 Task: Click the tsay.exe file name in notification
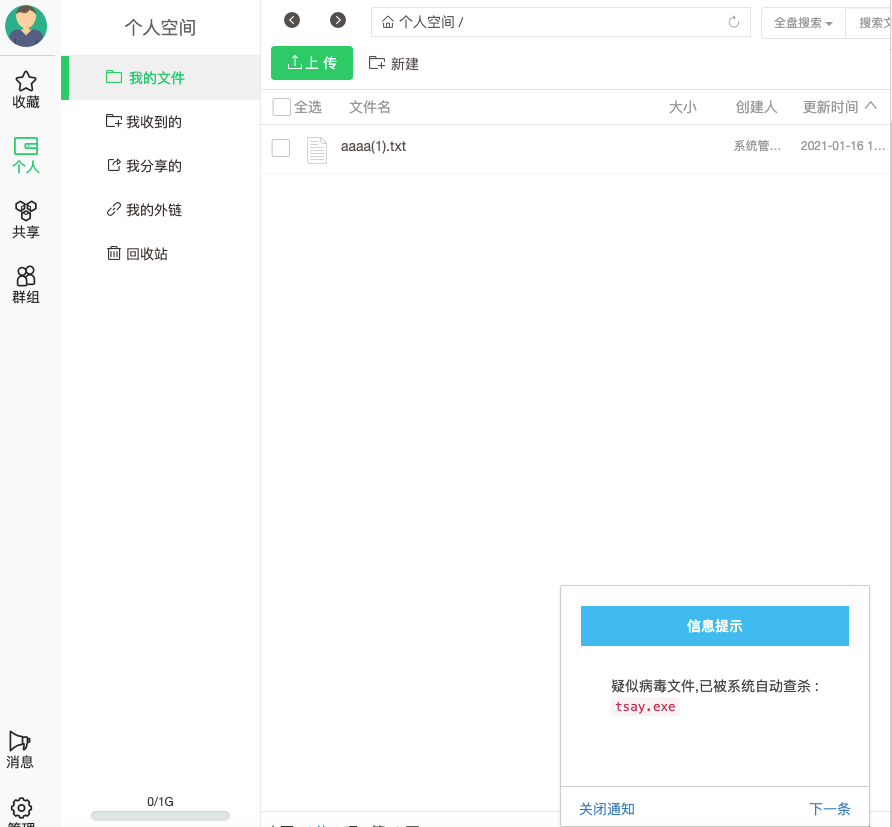coord(645,706)
